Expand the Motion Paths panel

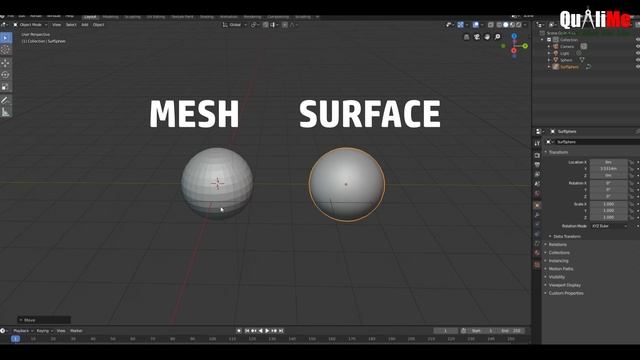[560, 269]
